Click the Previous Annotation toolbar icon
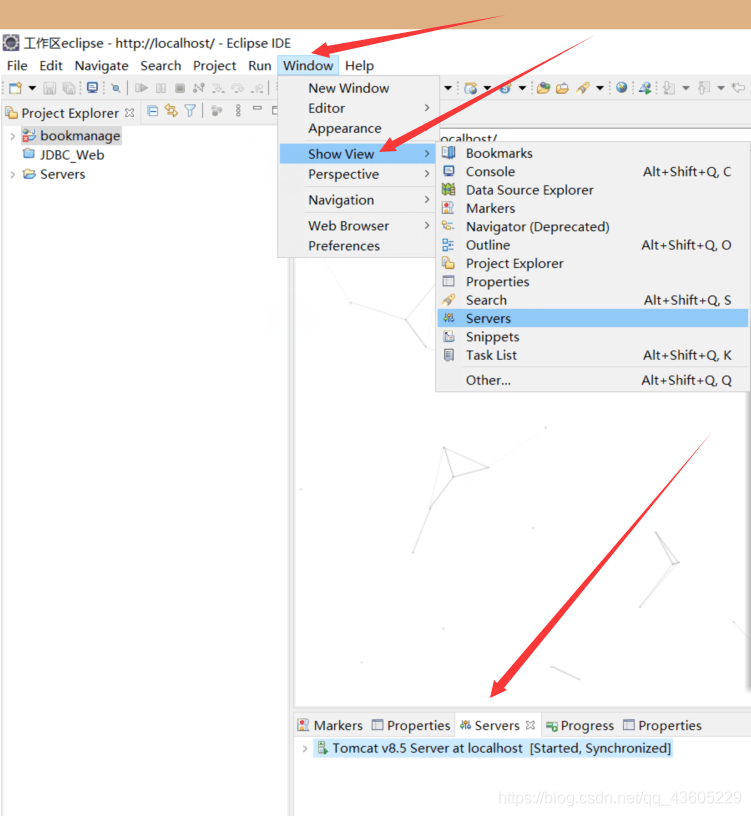751x816 pixels. click(x=704, y=88)
